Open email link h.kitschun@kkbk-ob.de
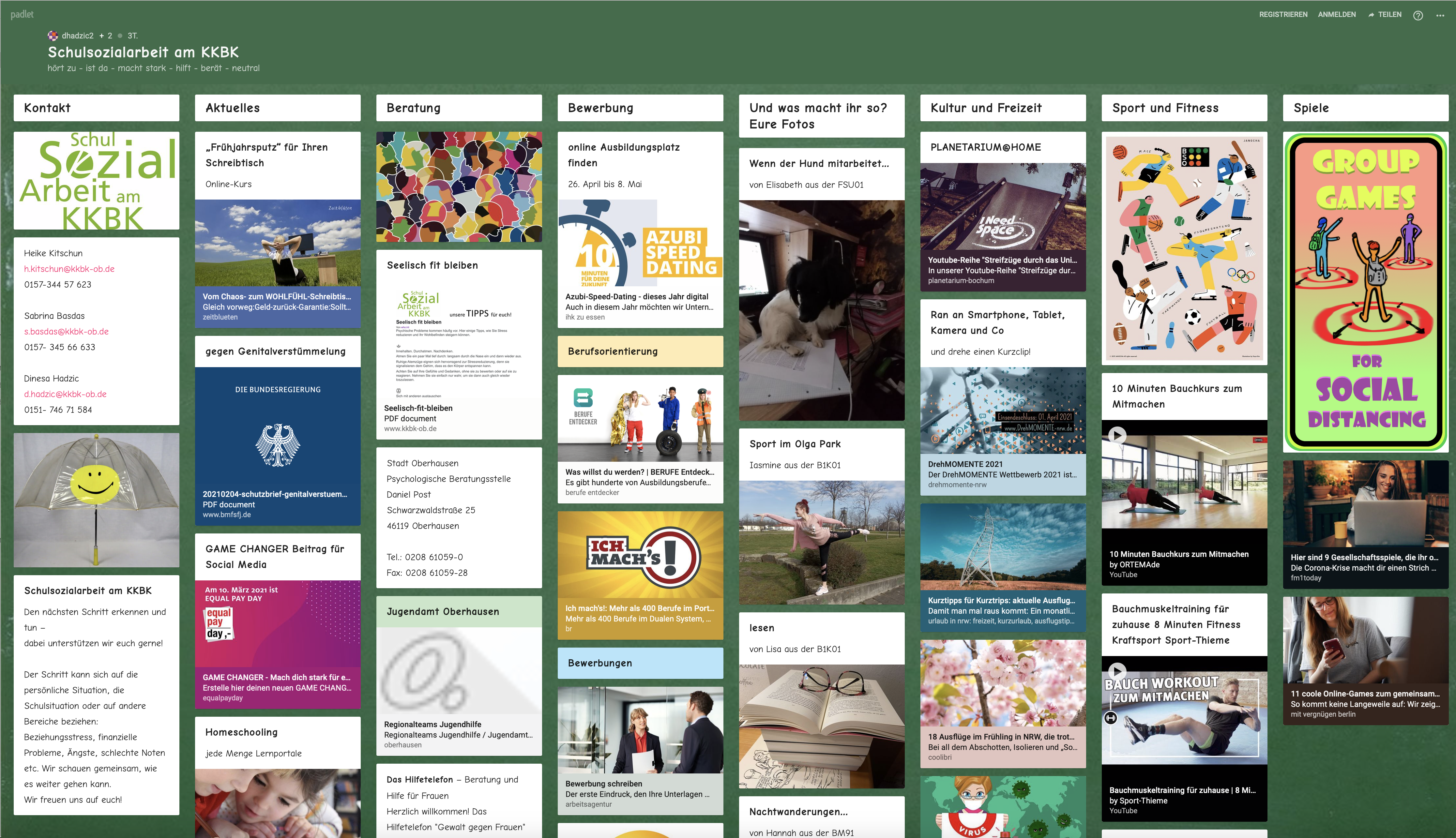1456x838 pixels. tap(69, 269)
